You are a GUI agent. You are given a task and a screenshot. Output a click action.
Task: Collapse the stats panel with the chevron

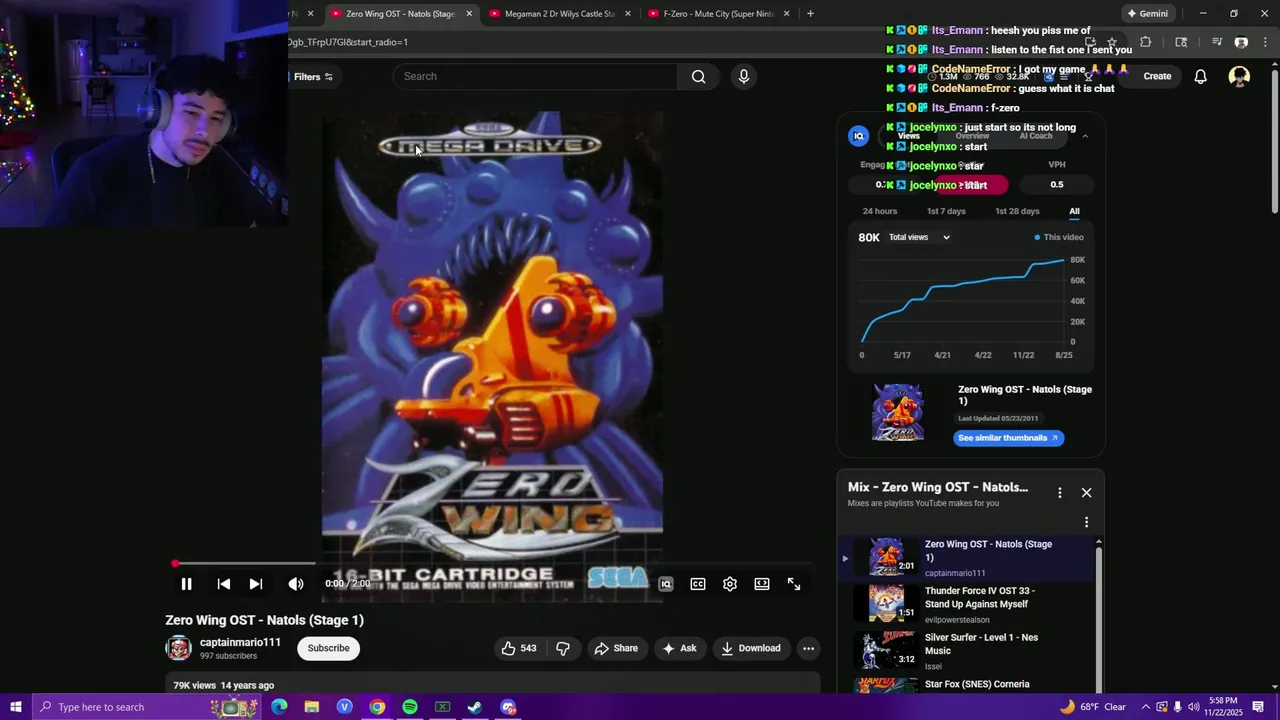click(1085, 136)
